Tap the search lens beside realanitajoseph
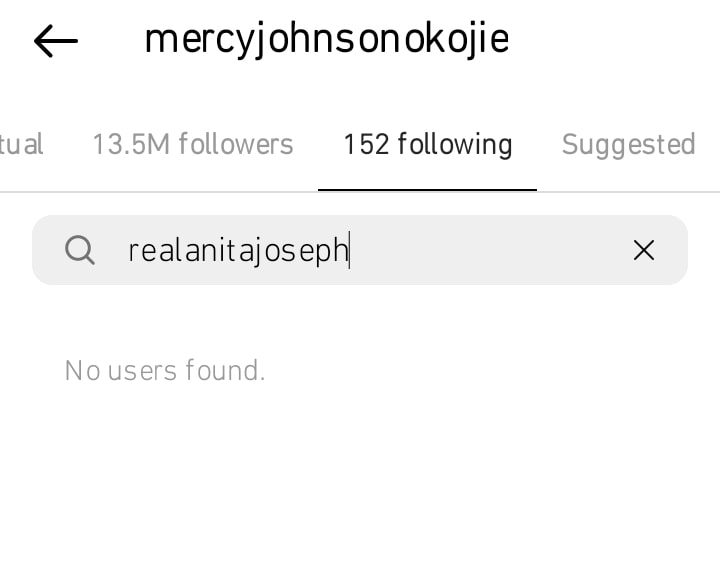 point(80,250)
